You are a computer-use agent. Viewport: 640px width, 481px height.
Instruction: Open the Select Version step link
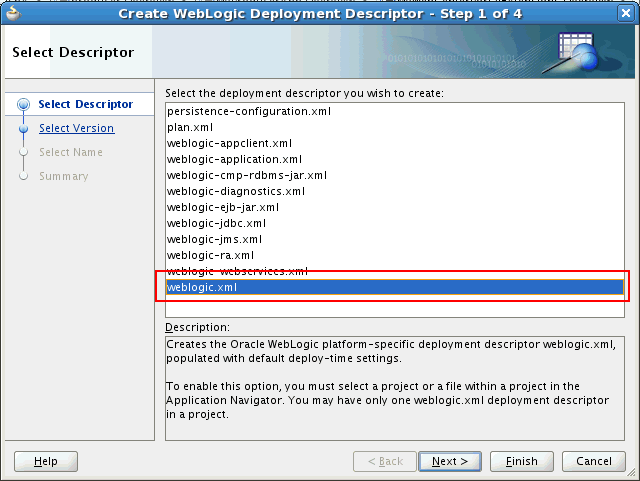click(x=76, y=128)
